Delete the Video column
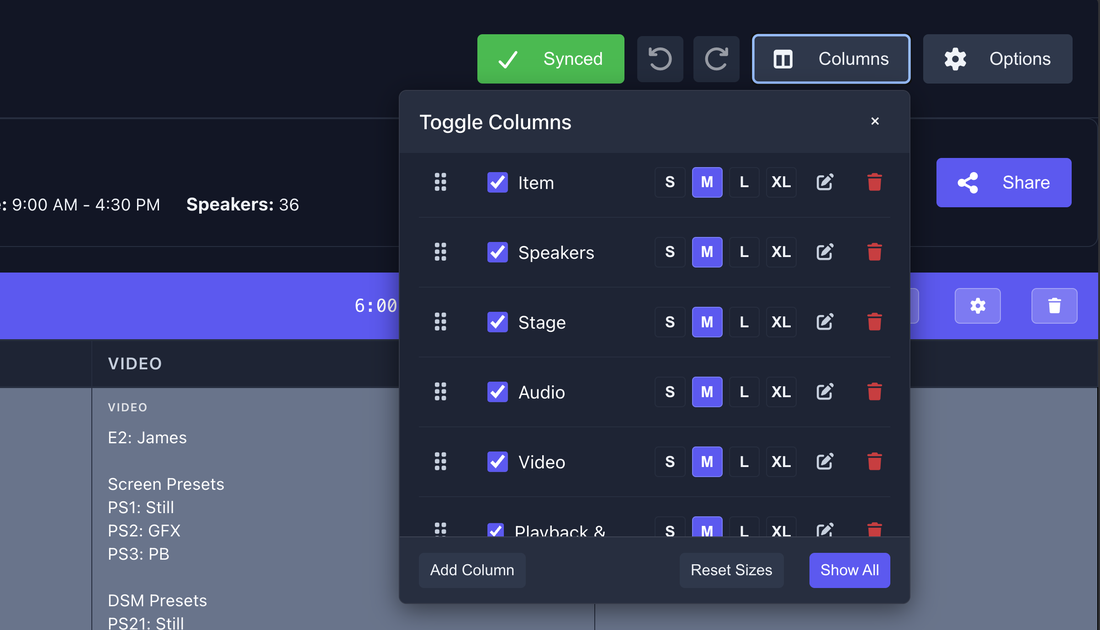 (x=874, y=462)
